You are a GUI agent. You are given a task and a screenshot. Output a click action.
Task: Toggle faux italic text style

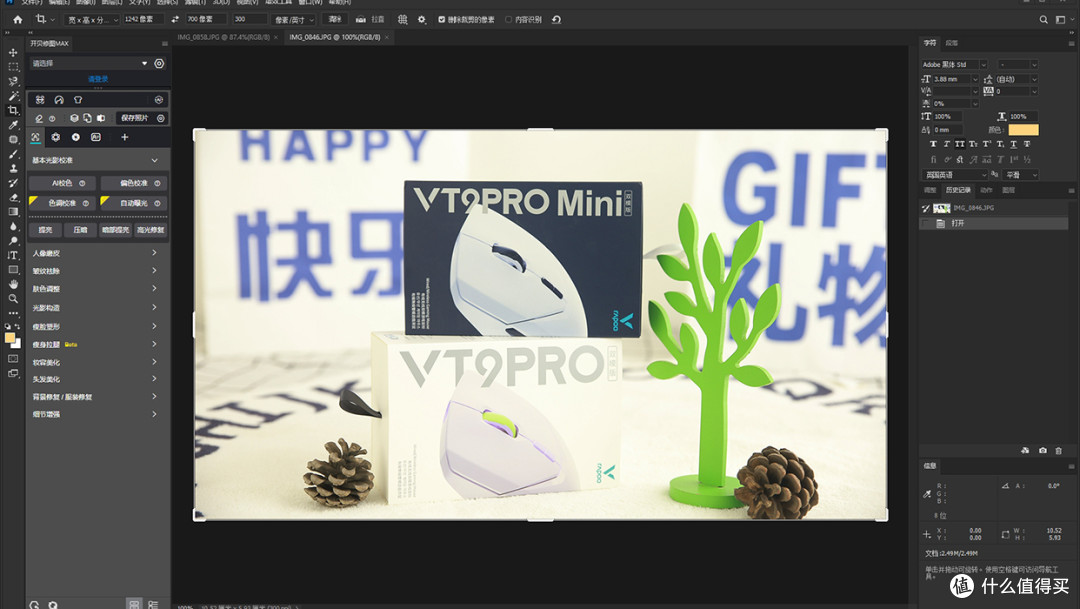pyautogui.click(x=946, y=144)
